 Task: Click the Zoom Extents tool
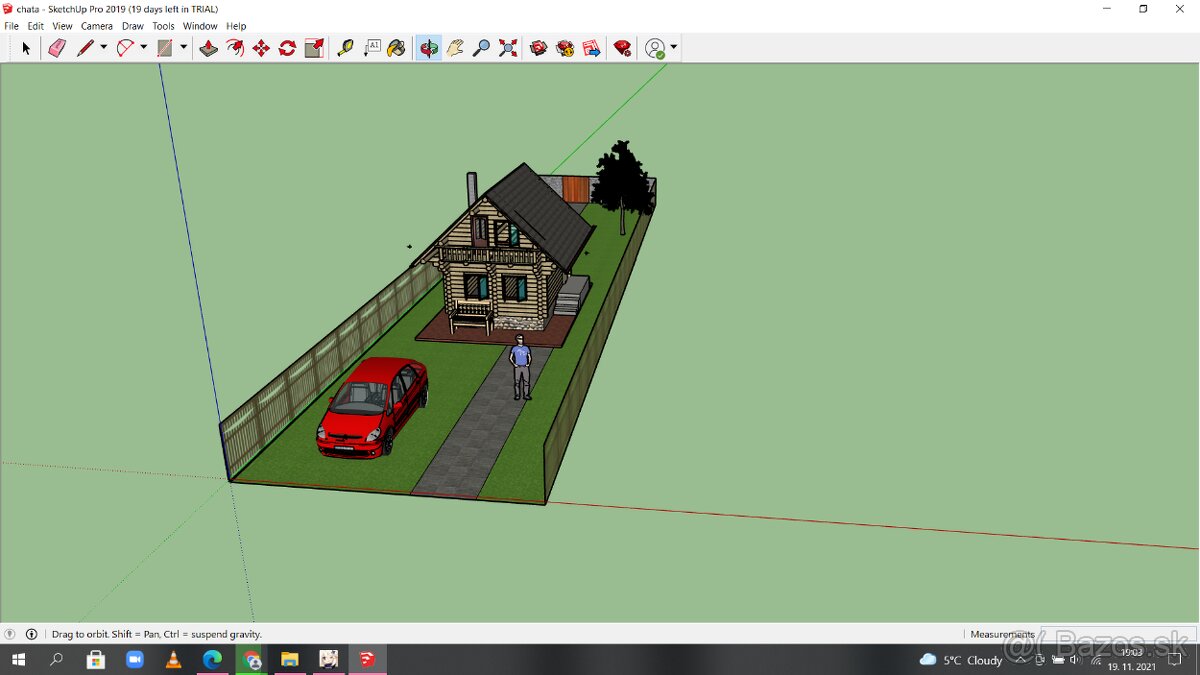coord(508,48)
